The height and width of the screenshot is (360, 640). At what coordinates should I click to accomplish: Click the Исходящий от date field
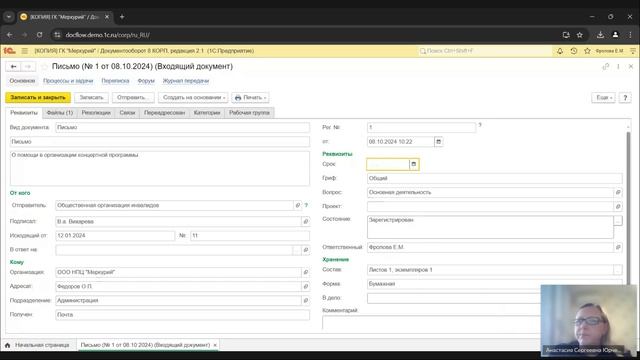point(115,236)
